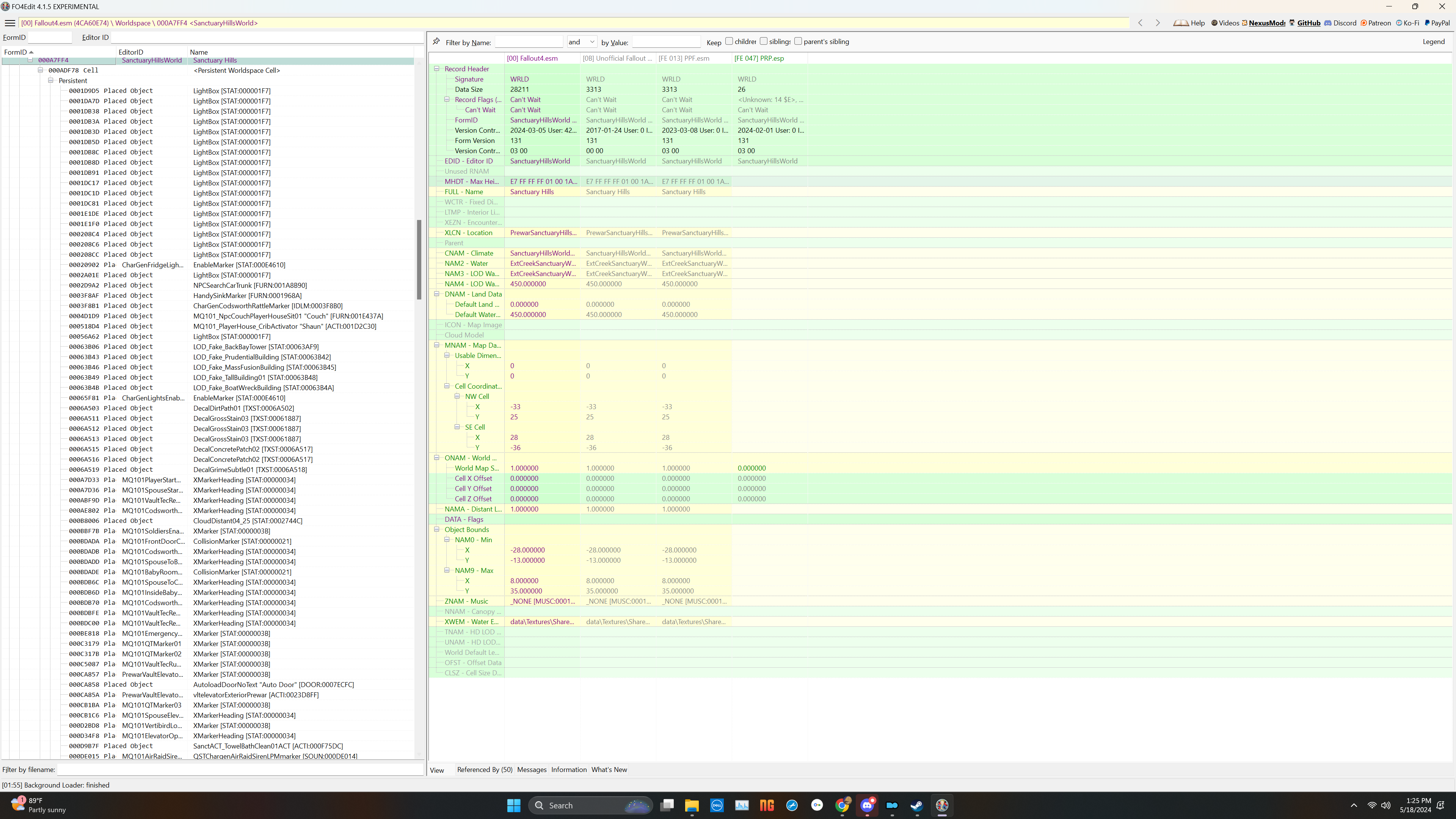Viewport: 1456px width, 819px height.
Task: Switch to the Referenced By (50) tab
Action: click(x=485, y=770)
